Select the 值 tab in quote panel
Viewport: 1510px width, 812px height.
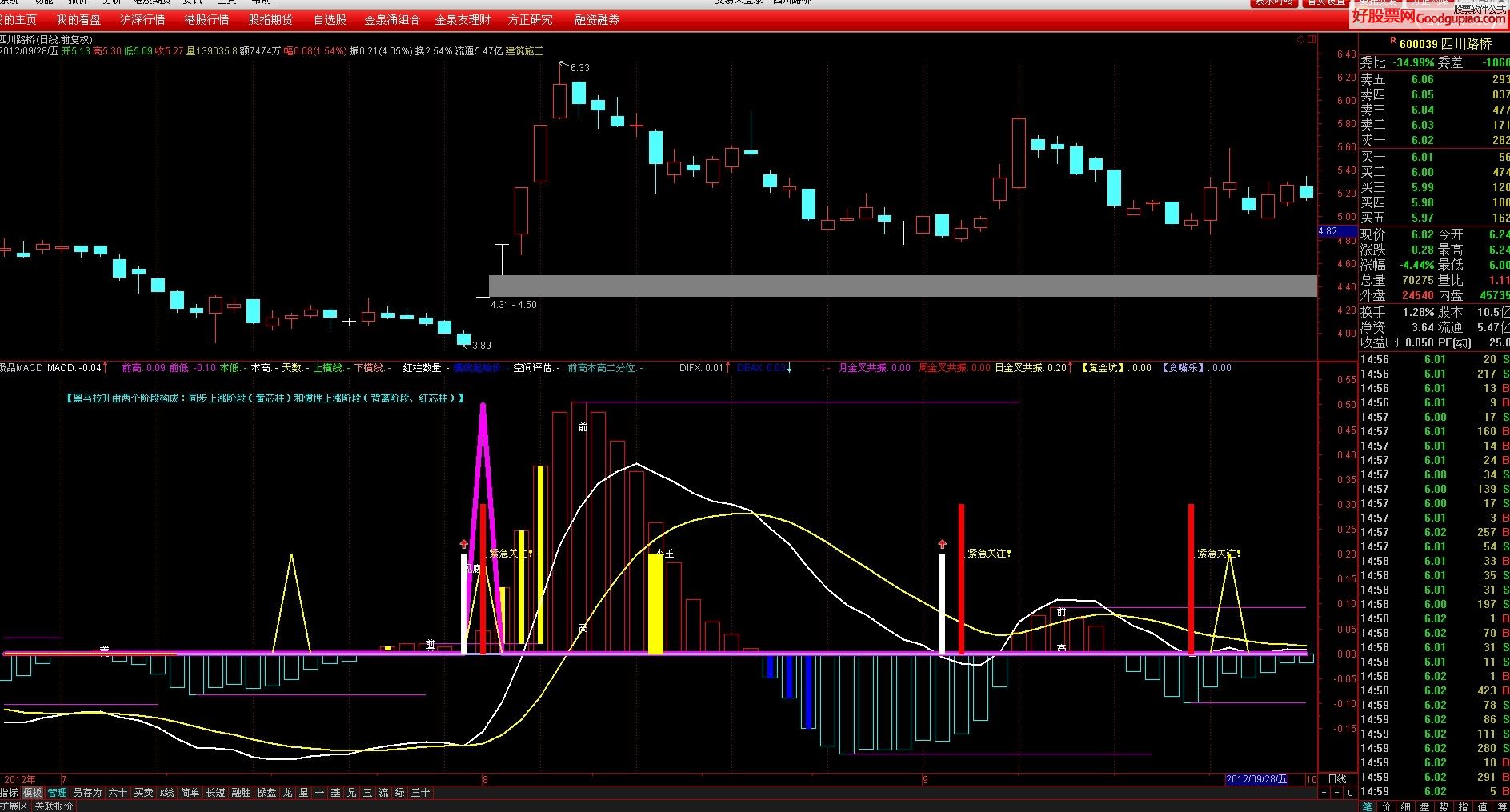click(x=1483, y=806)
